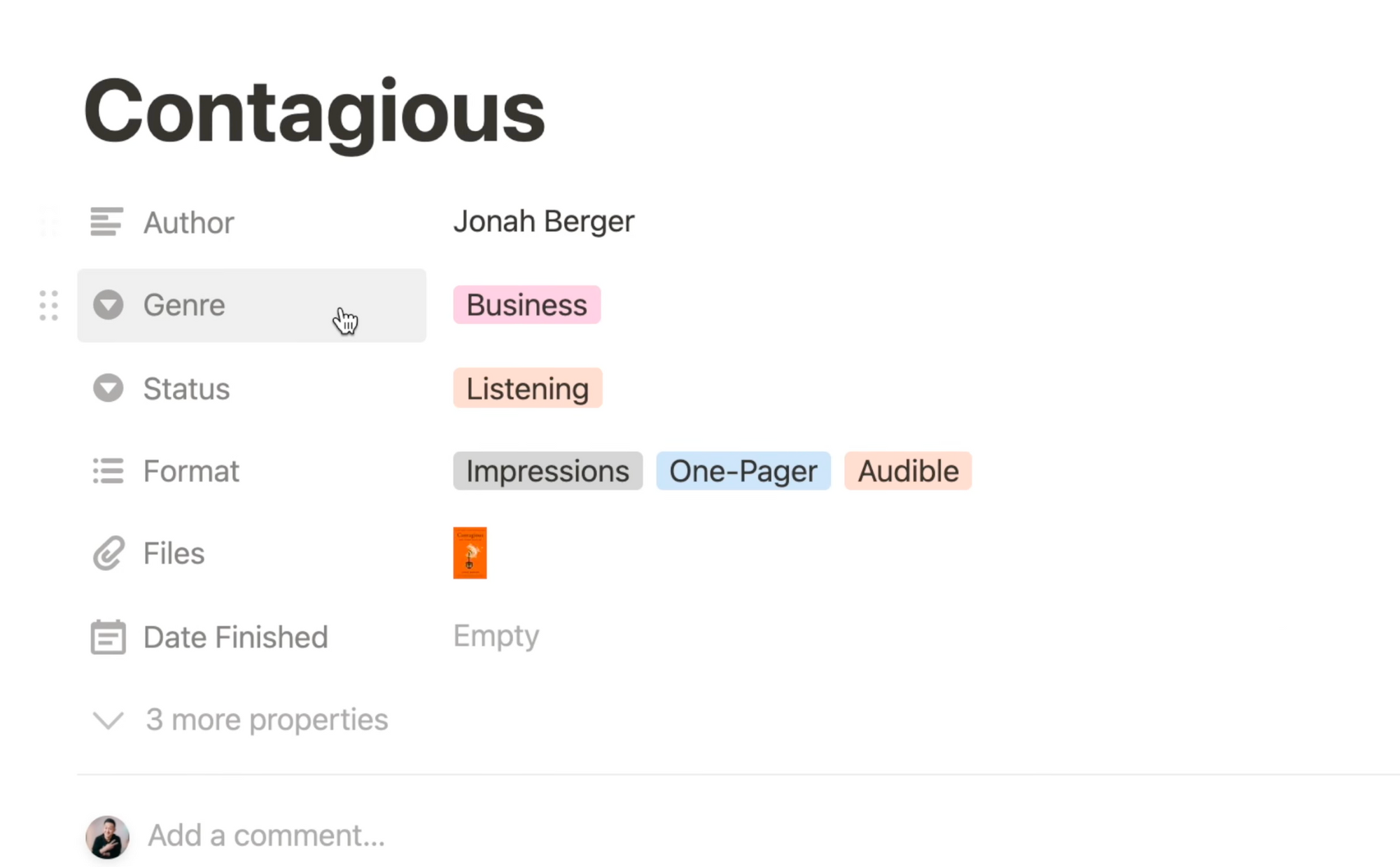Click the Add a comment field
The image size is (1400, 867).
coord(266,836)
